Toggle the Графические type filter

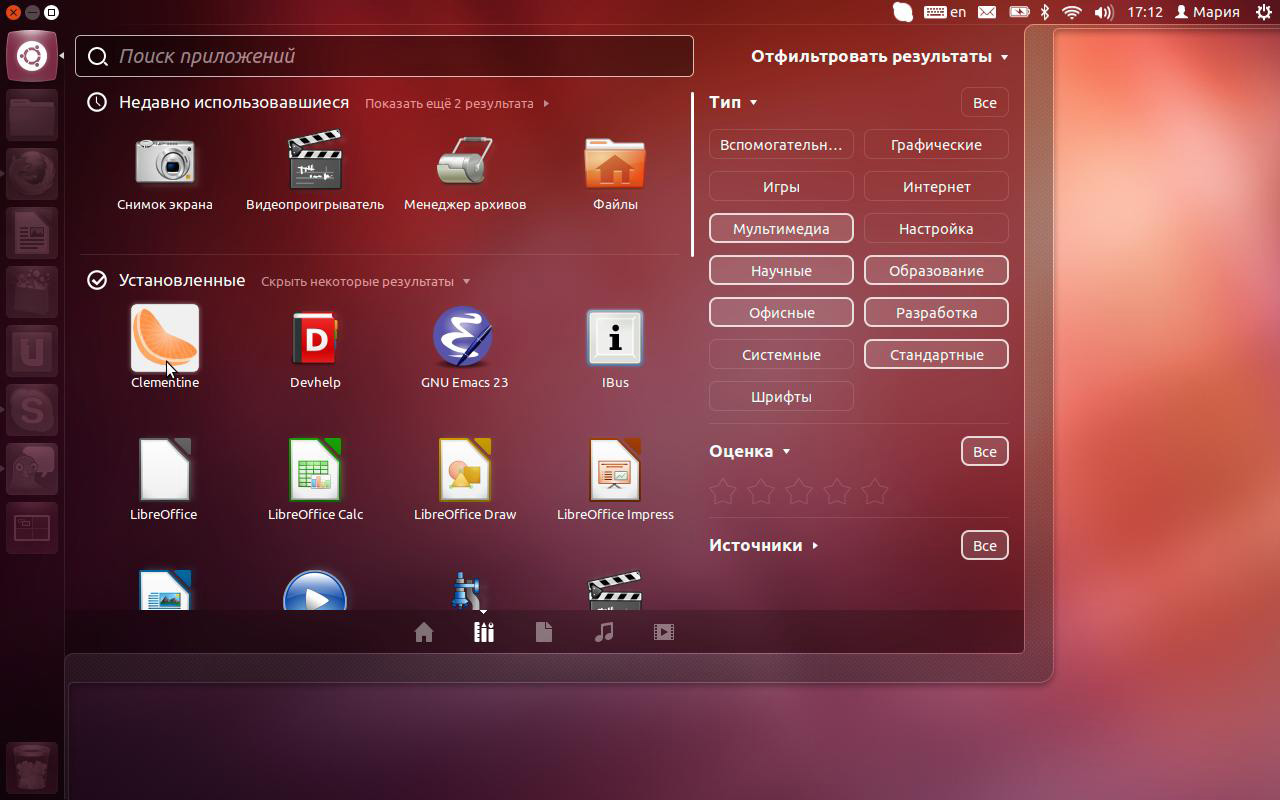click(x=936, y=145)
